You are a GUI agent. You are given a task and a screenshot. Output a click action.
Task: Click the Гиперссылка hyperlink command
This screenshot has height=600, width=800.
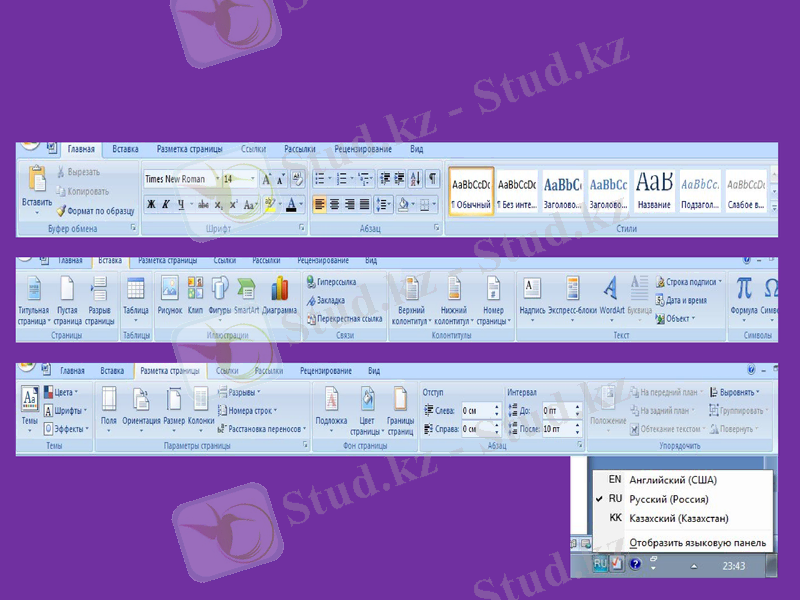(331, 282)
